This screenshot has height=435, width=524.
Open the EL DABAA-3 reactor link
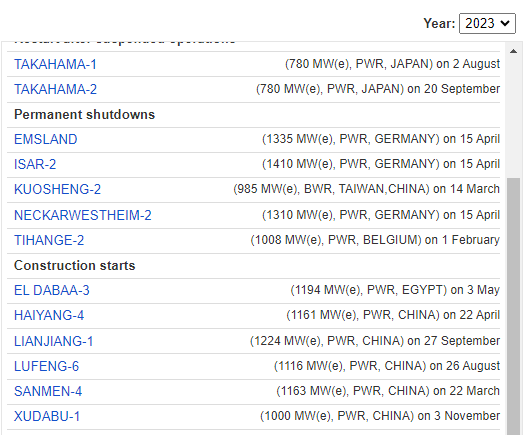pos(52,290)
